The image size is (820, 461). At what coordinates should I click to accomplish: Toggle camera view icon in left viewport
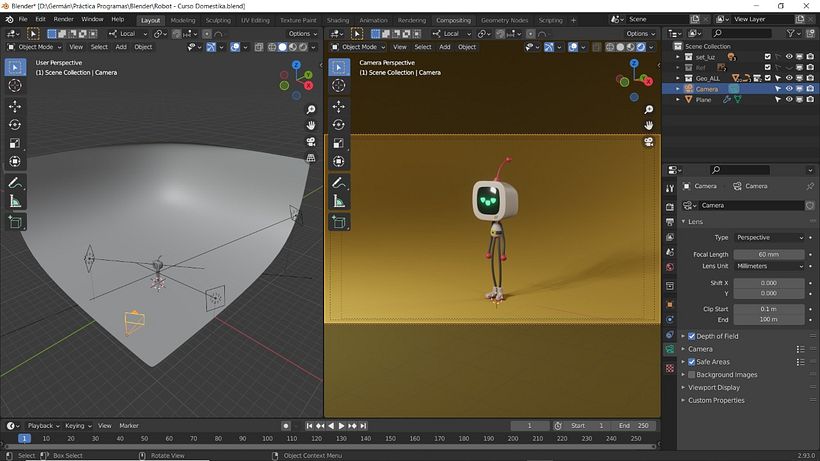point(311,141)
